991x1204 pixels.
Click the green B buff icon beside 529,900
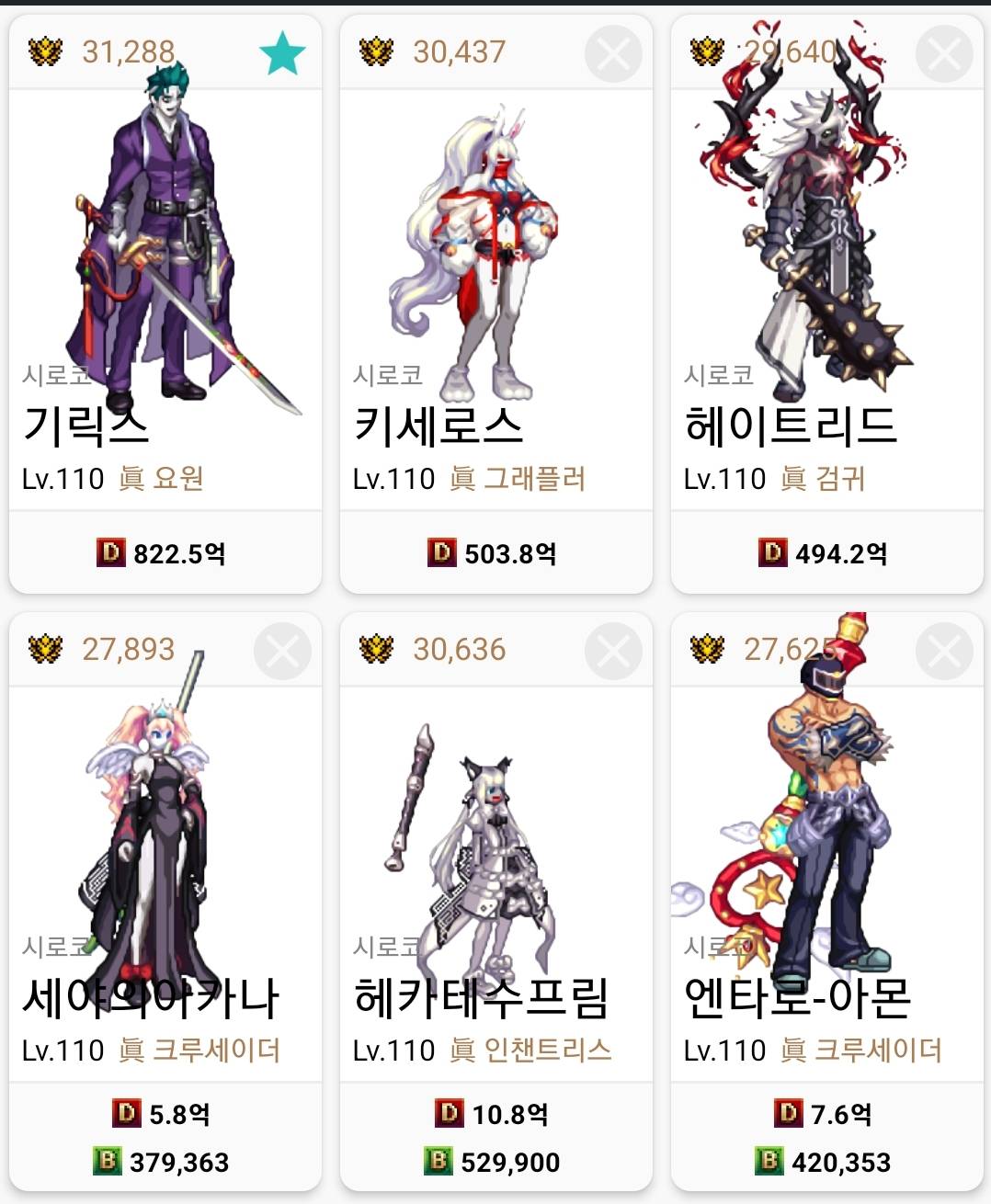(x=439, y=1161)
